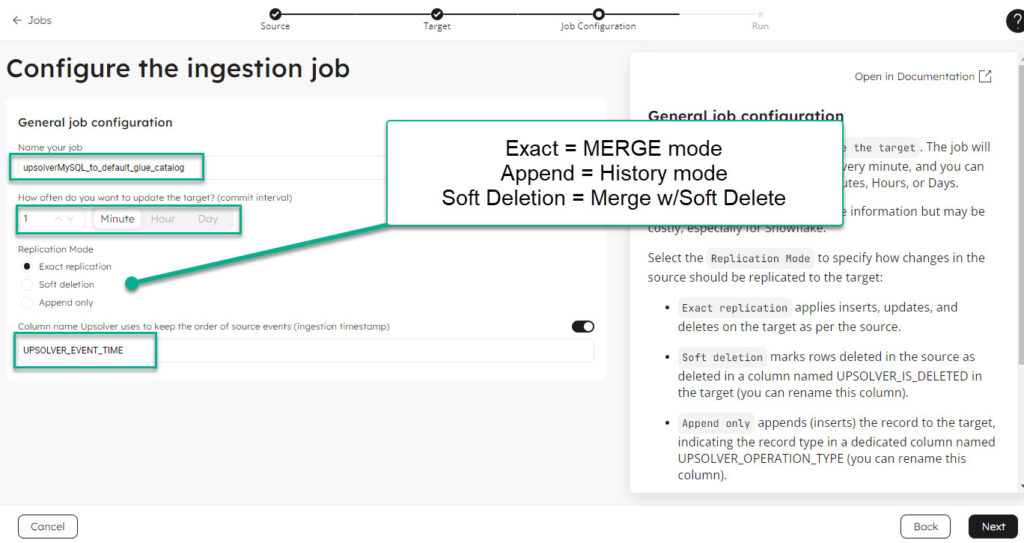The width and height of the screenshot is (1024, 543).
Task: Click 'Soft deletion' code text in documentation
Action: point(722,357)
